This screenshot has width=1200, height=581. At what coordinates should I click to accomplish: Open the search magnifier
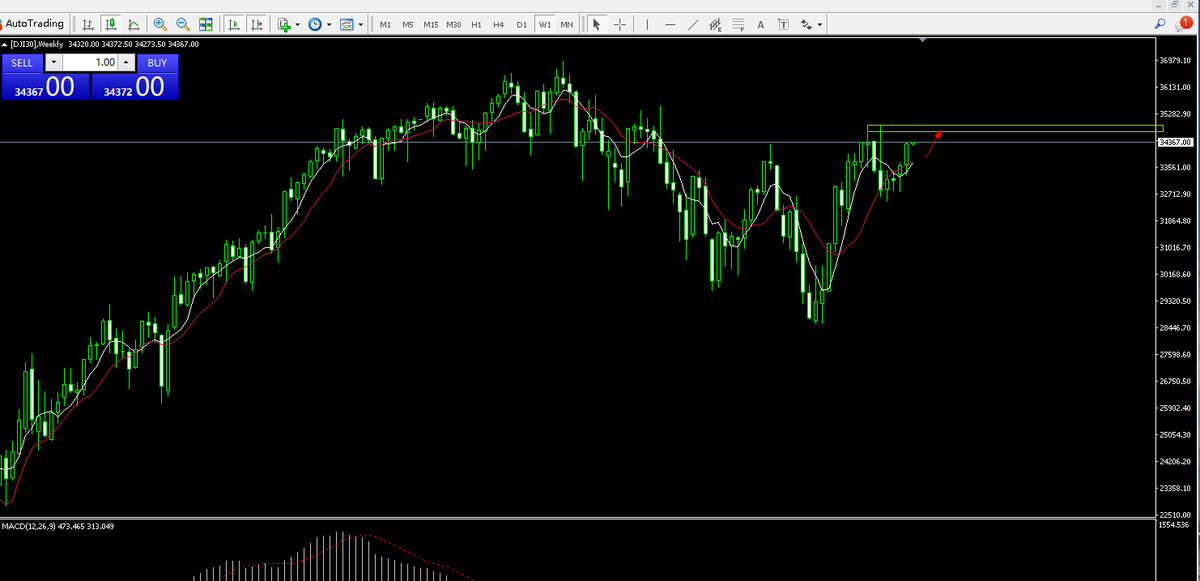tap(1160, 24)
